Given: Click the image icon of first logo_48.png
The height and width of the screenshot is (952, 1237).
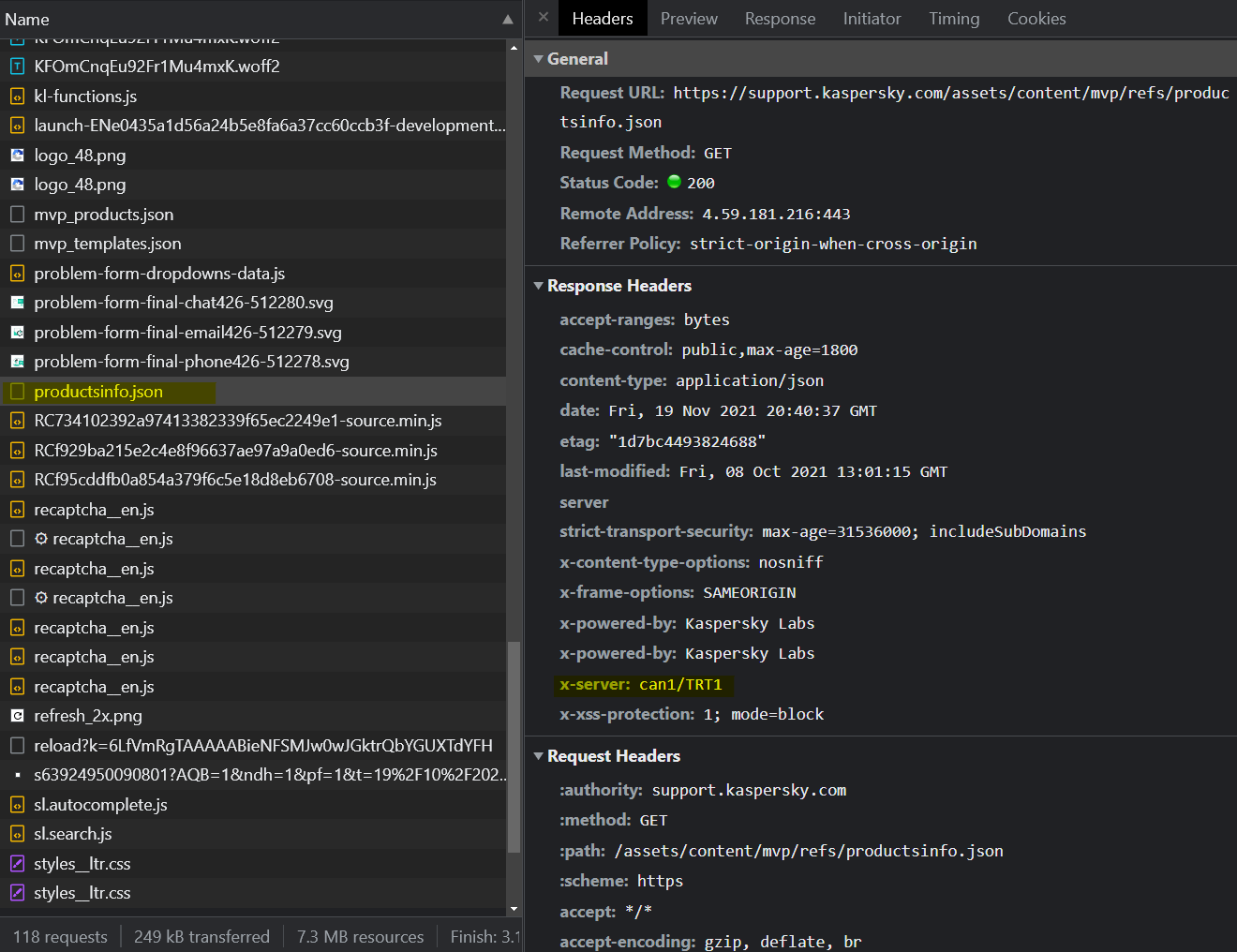Looking at the screenshot, I should pyautogui.click(x=17, y=156).
